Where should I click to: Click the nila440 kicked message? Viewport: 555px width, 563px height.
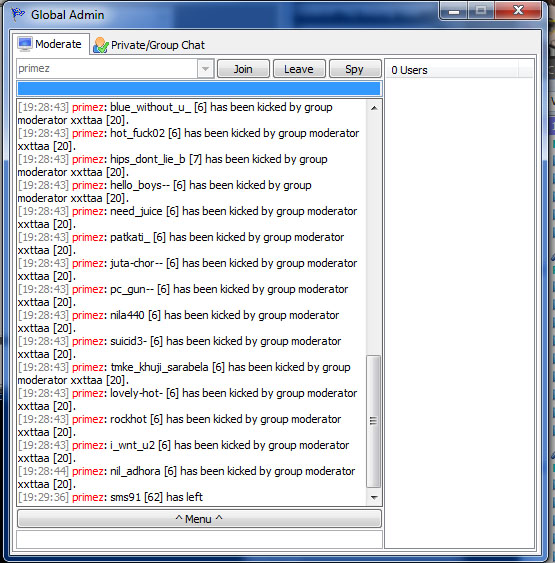[x=178, y=321]
